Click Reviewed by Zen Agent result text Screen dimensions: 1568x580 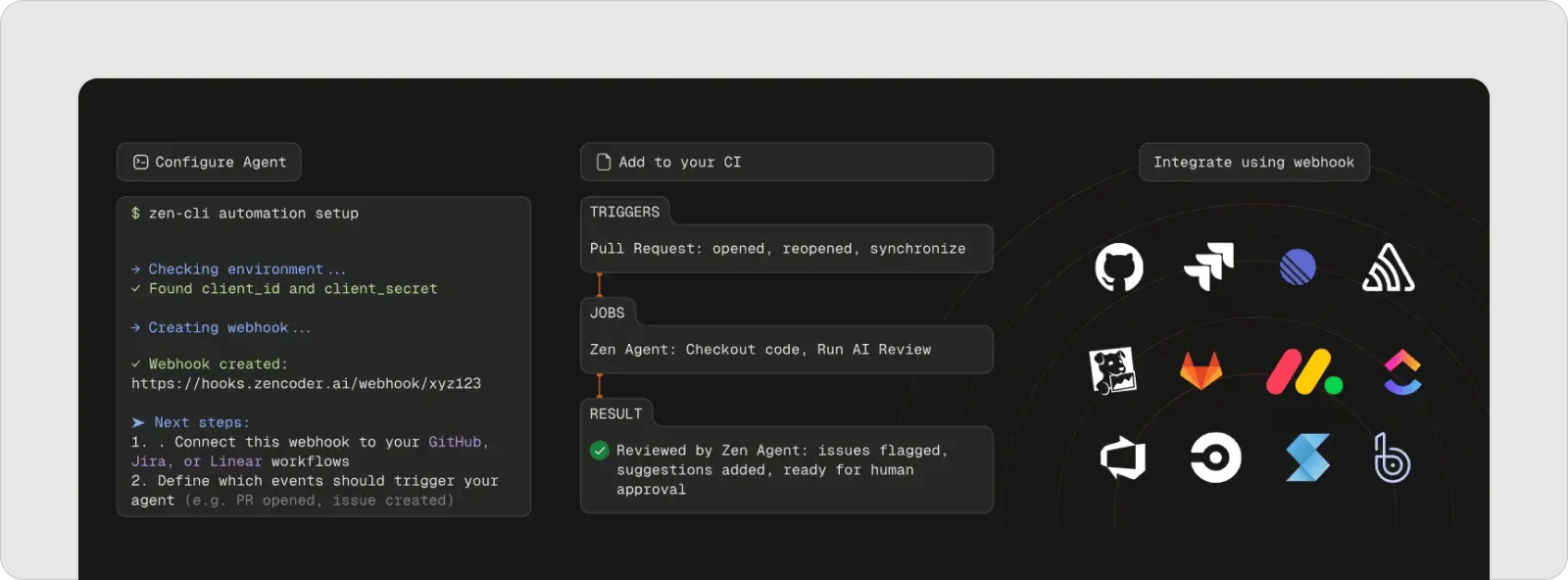click(782, 470)
